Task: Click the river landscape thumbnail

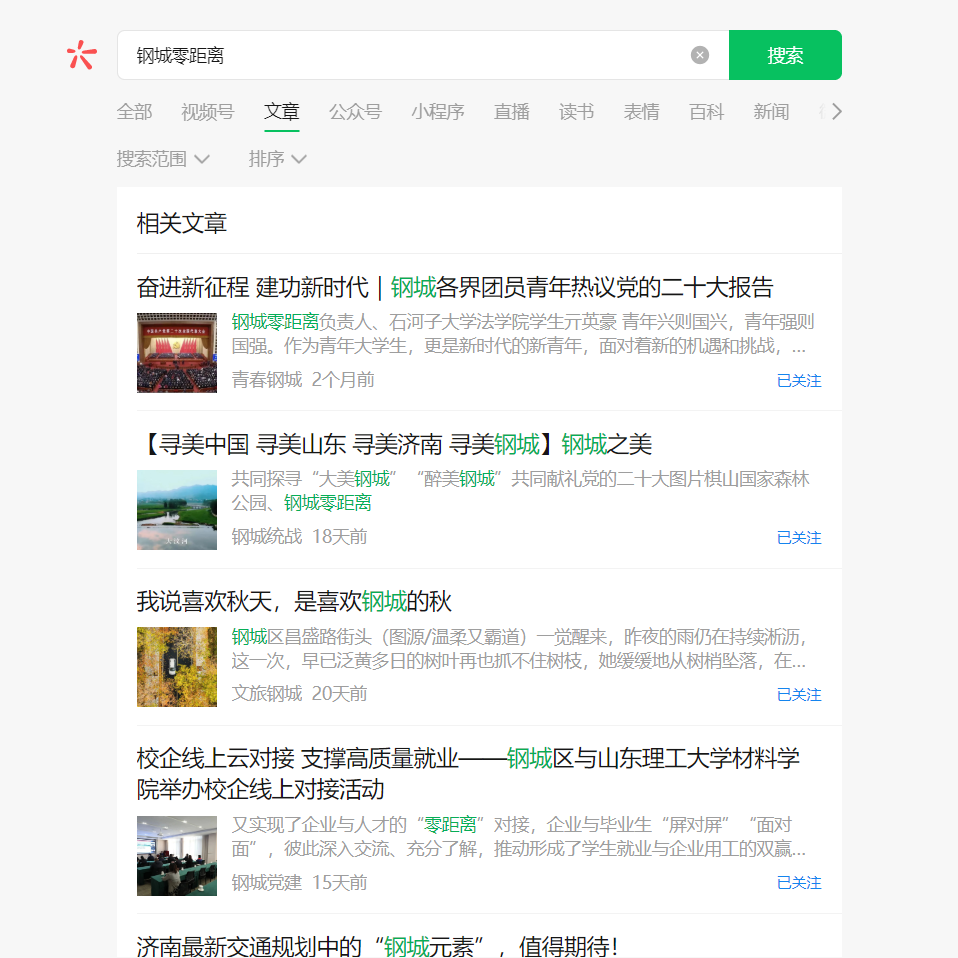Action: 177,510
